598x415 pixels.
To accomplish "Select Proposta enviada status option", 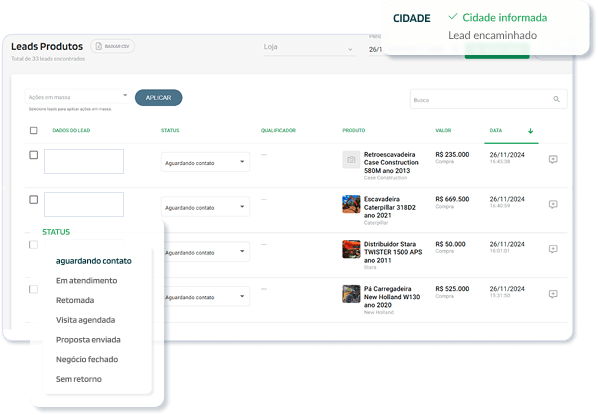I will [x=88, y=340].
